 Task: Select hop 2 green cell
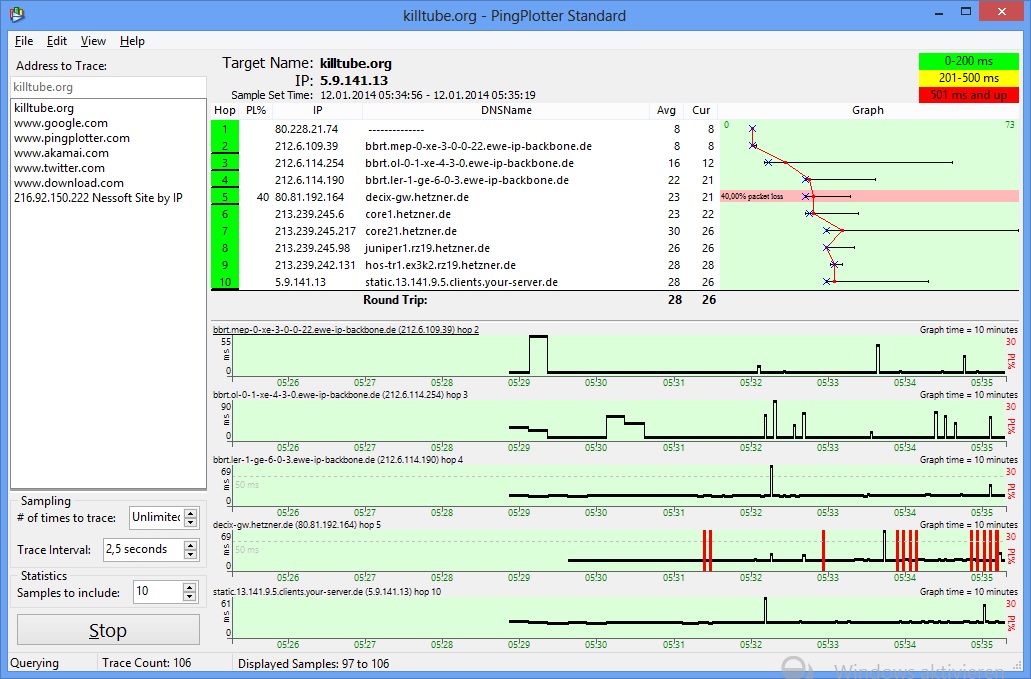(x=225, y=146)
